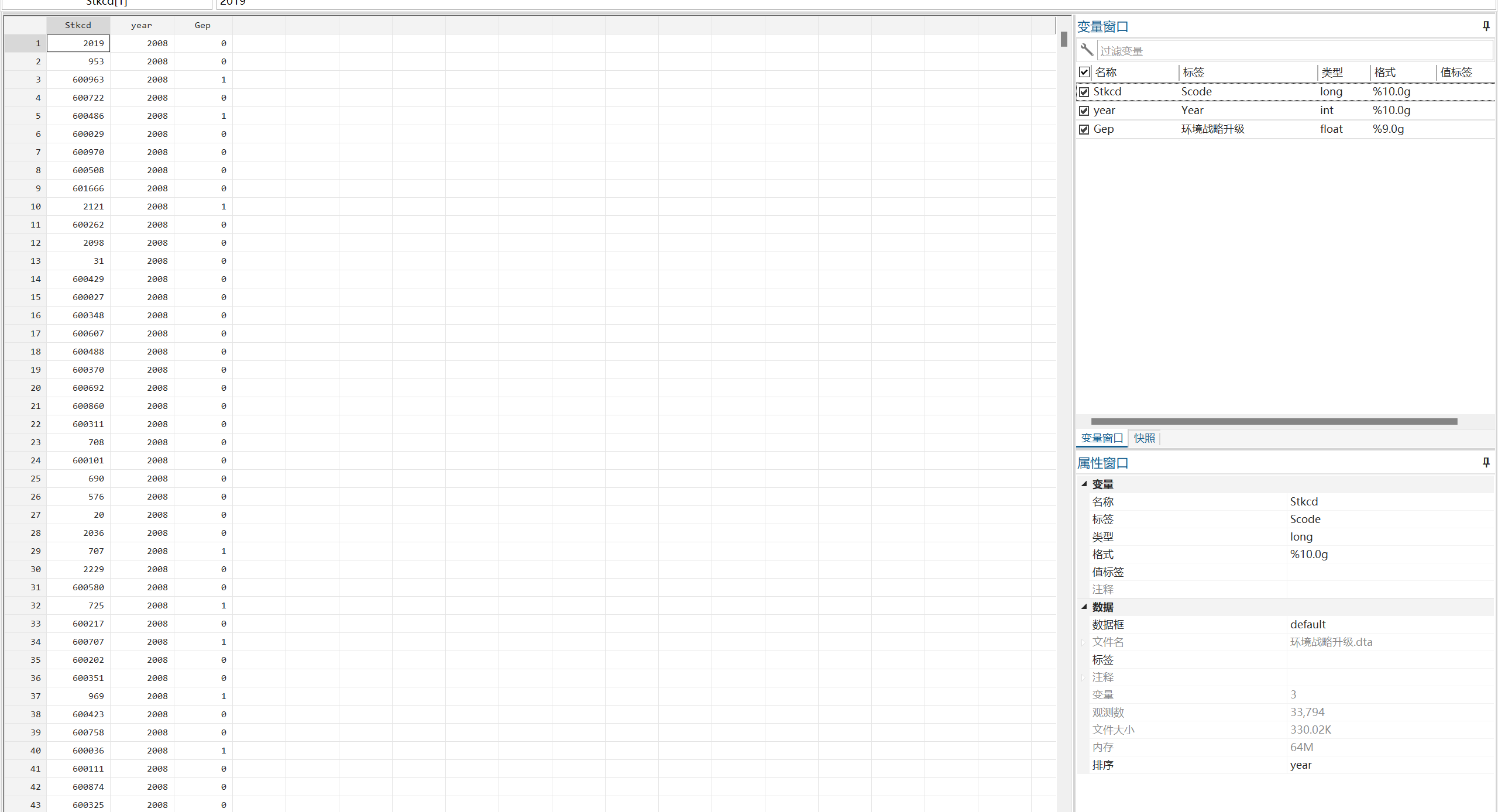Click the Gep column header
The image size is (1498, 812).
tap(202, 25)
